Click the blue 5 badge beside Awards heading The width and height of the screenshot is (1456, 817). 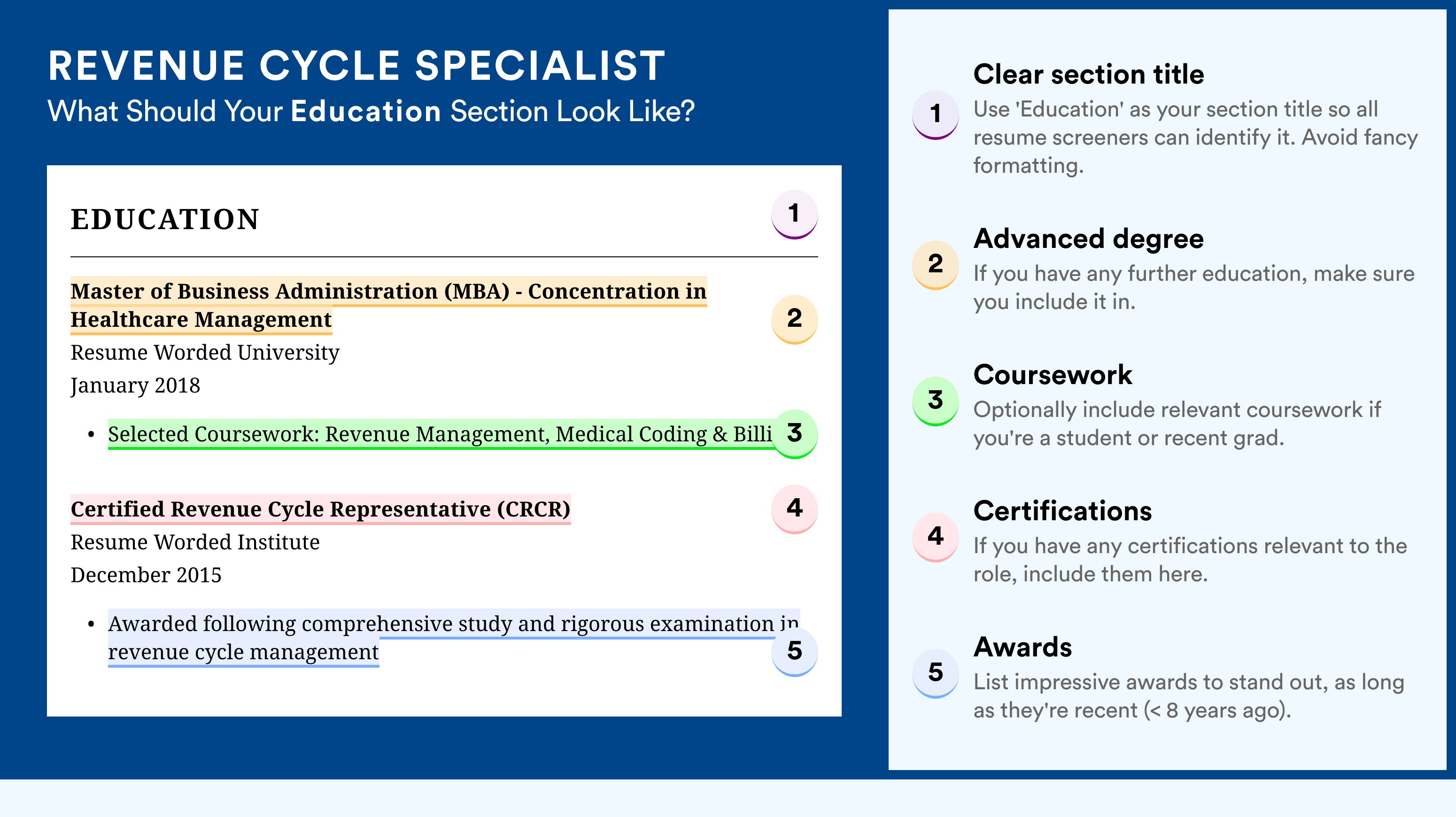pos(936,673)
